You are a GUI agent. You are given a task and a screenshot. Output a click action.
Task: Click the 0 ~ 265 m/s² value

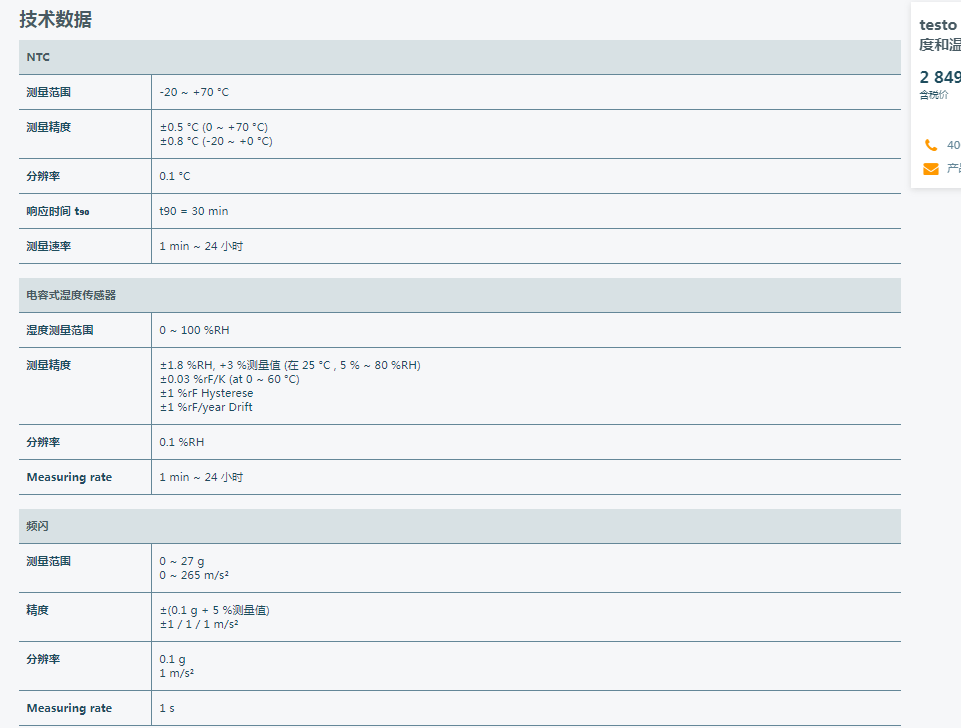(194, 575)
